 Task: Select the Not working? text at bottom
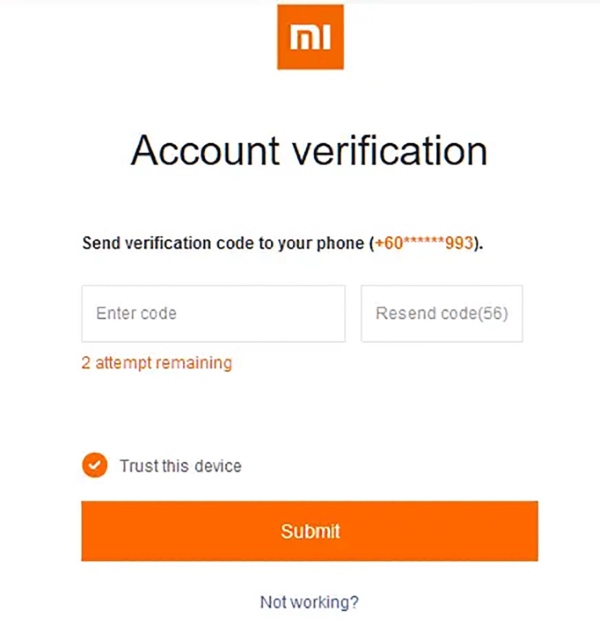[x=309, y=602]
